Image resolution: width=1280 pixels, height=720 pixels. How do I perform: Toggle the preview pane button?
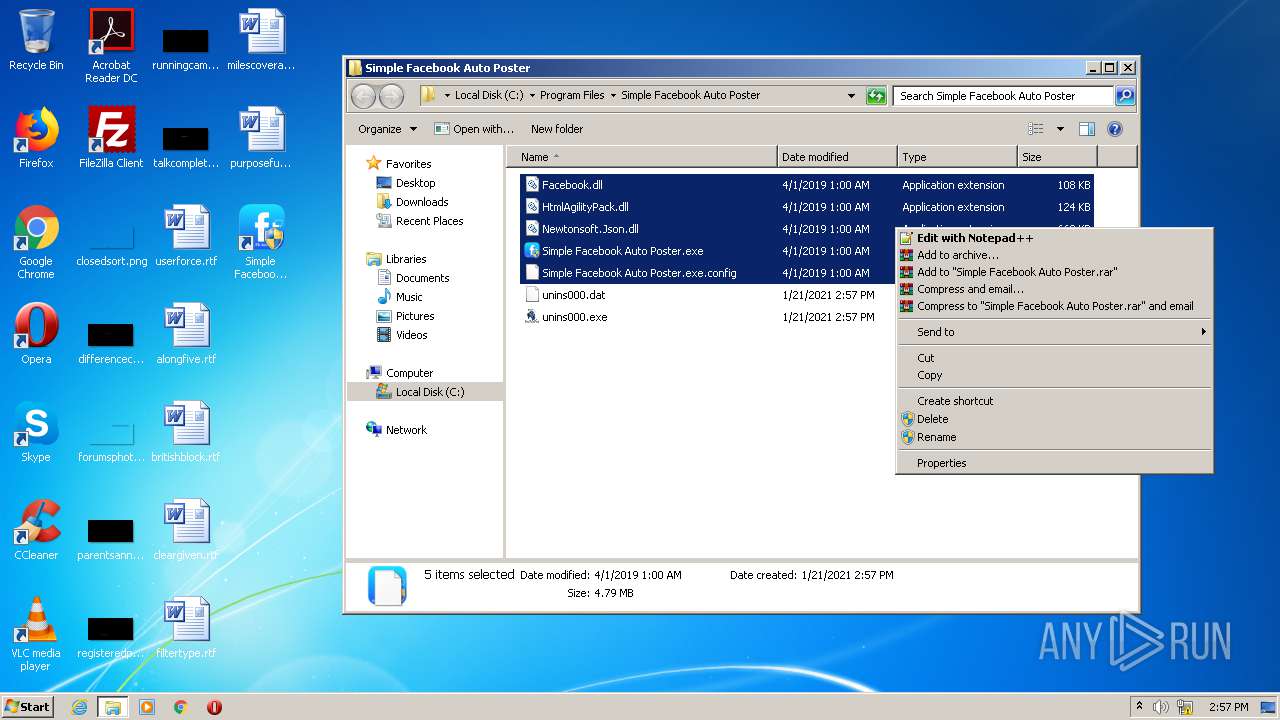[1087, 129]
